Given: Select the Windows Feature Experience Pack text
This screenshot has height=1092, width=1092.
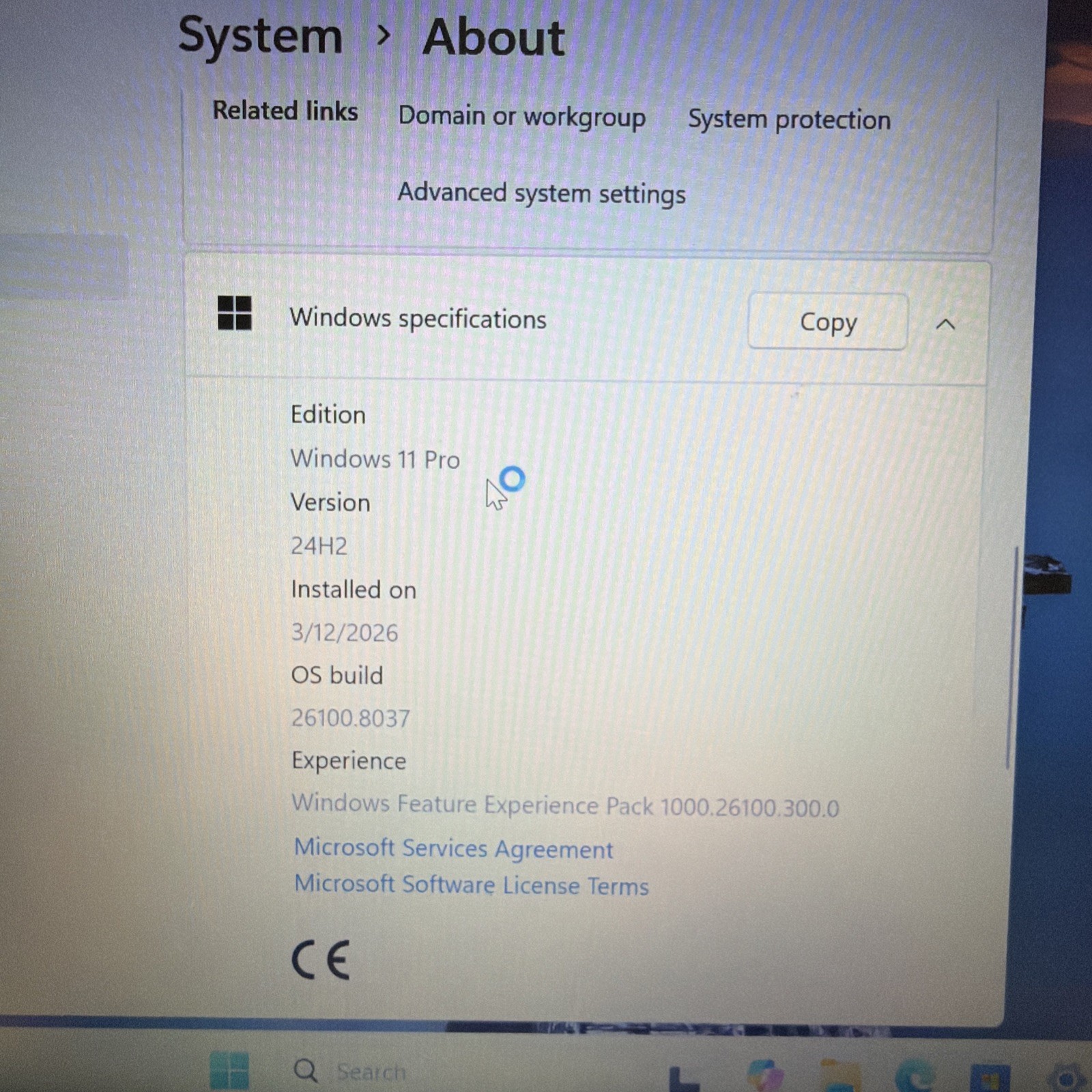Looking at the screenshot, I should [565, 805].
